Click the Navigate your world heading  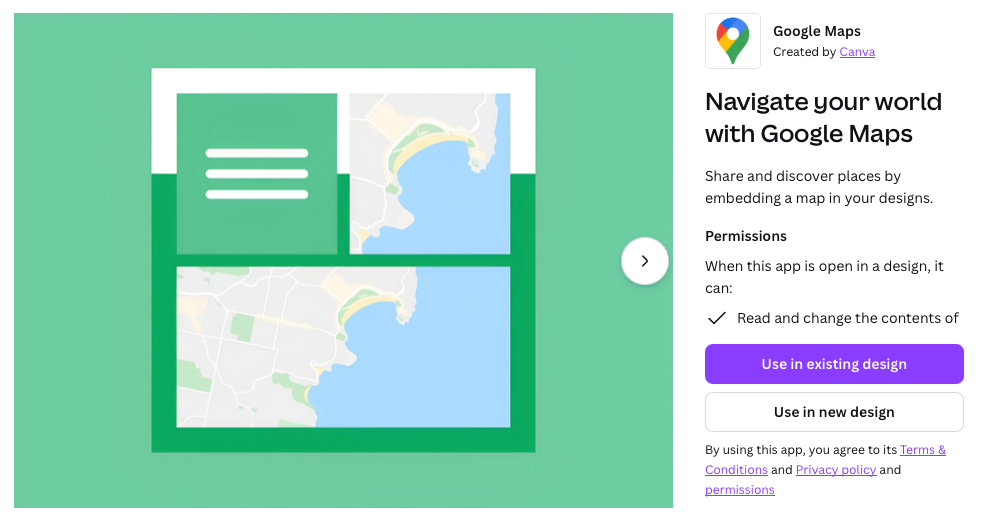(824, 117)
